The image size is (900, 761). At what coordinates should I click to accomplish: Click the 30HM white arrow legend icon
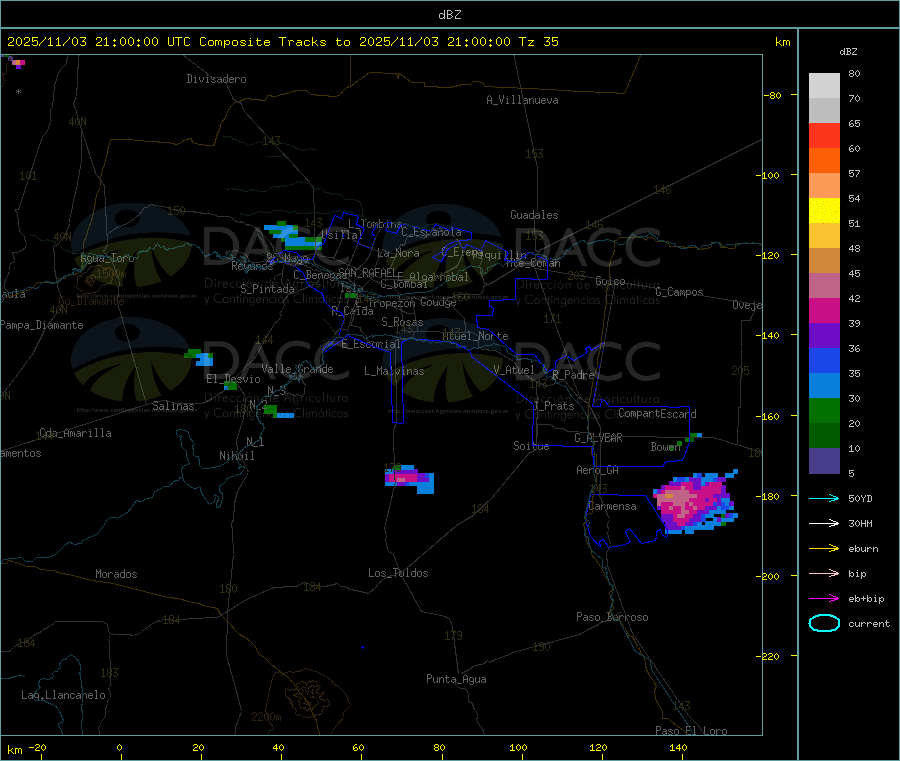point(824,523)
